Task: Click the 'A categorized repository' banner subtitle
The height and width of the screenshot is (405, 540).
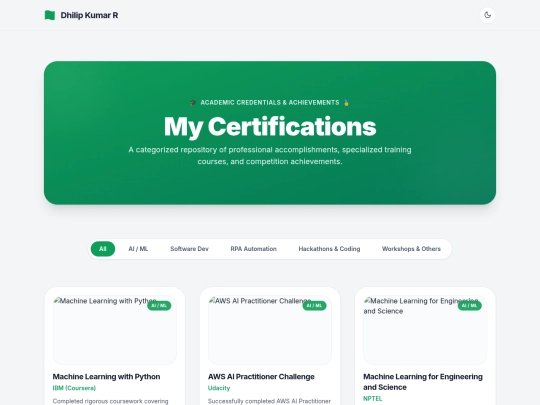Action: pyautogui.click(x=270, y=156)
